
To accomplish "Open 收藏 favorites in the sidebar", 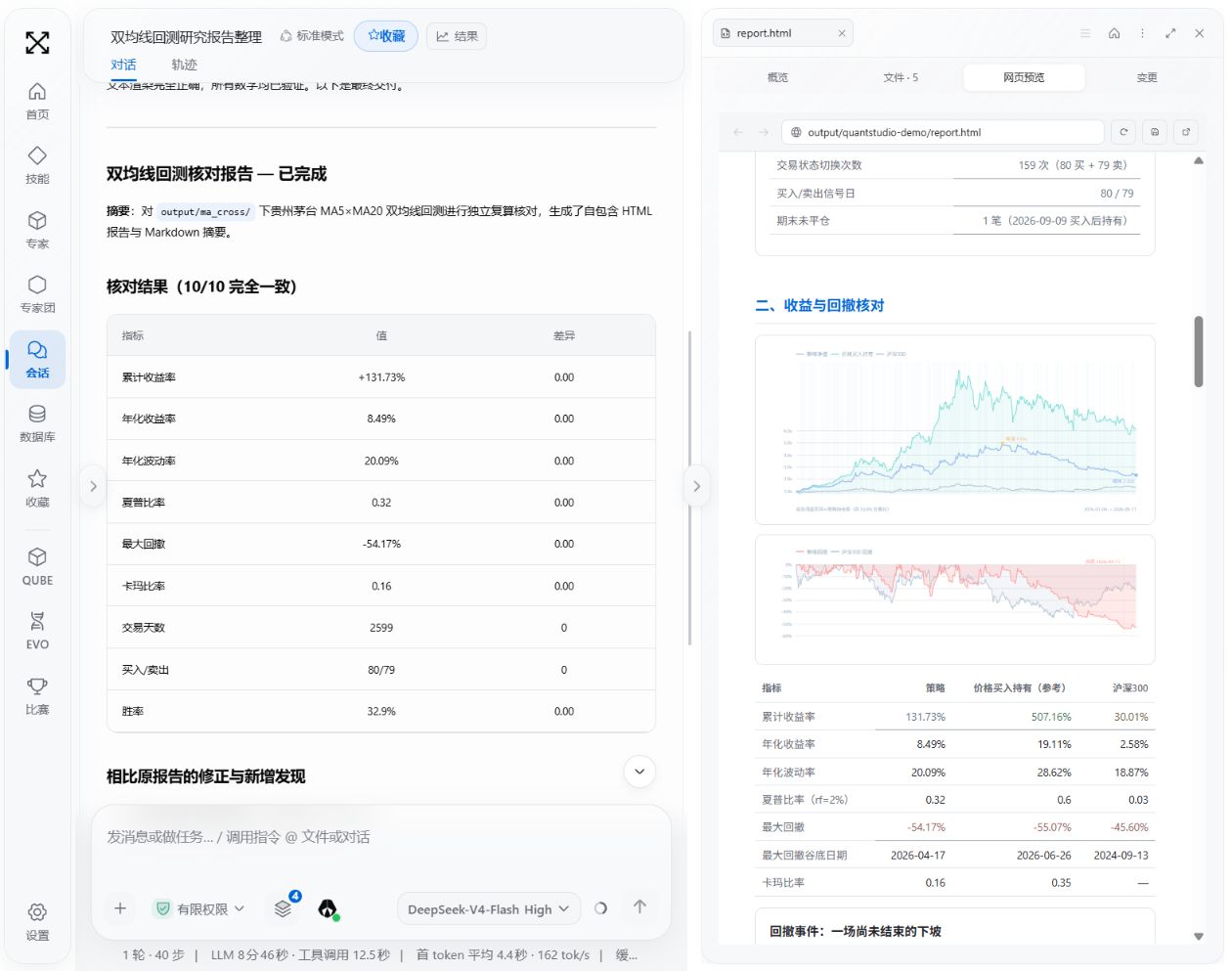I will pyautogui.click(x=37, y=488).
